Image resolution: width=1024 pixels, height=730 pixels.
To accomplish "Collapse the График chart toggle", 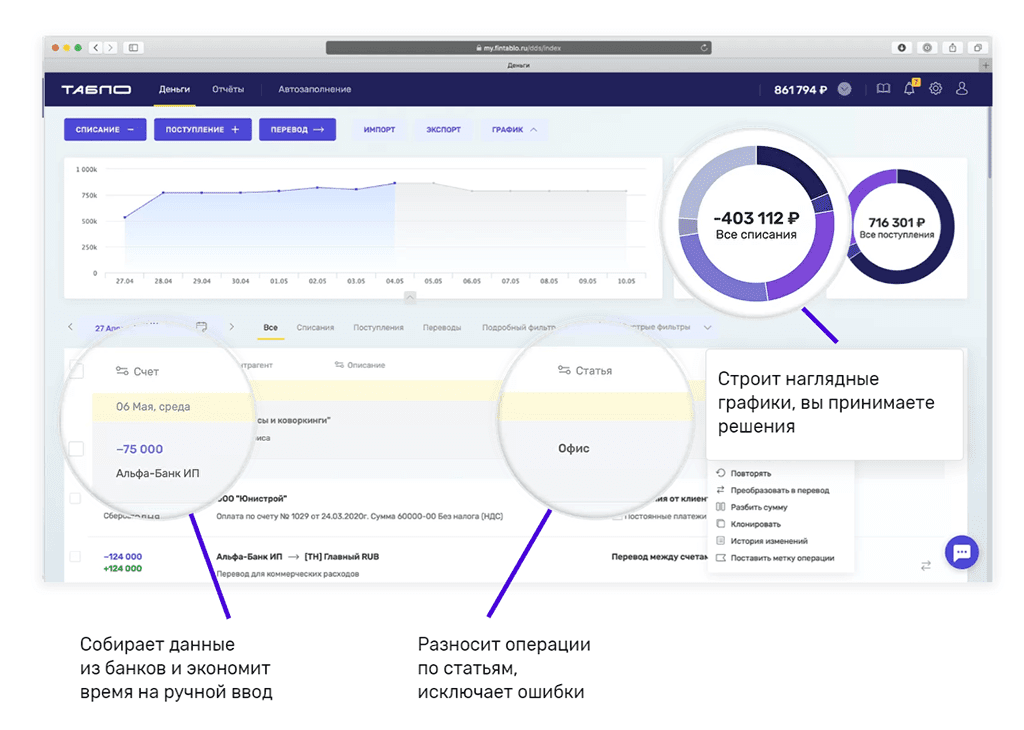I will [x=514, y=130].
